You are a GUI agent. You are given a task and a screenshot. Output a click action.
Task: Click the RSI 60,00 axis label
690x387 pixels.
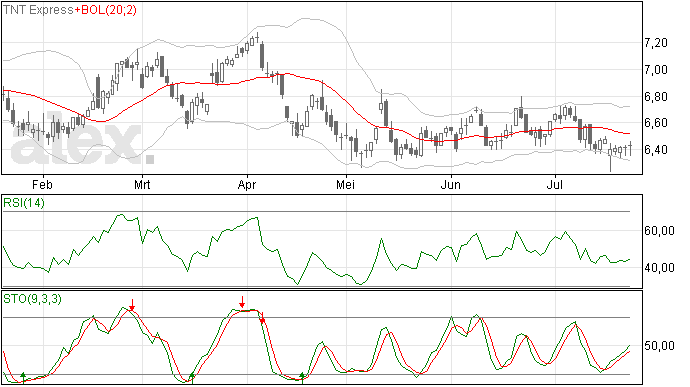pos(659,231)
